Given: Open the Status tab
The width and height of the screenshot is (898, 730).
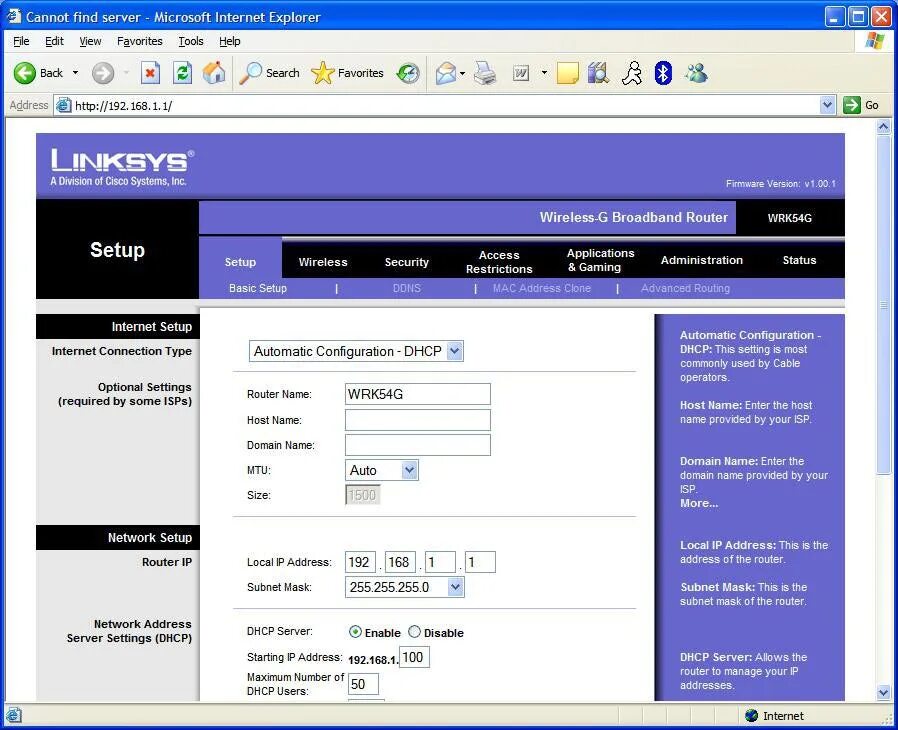Looking at the screenshot, I should [799, 260].
